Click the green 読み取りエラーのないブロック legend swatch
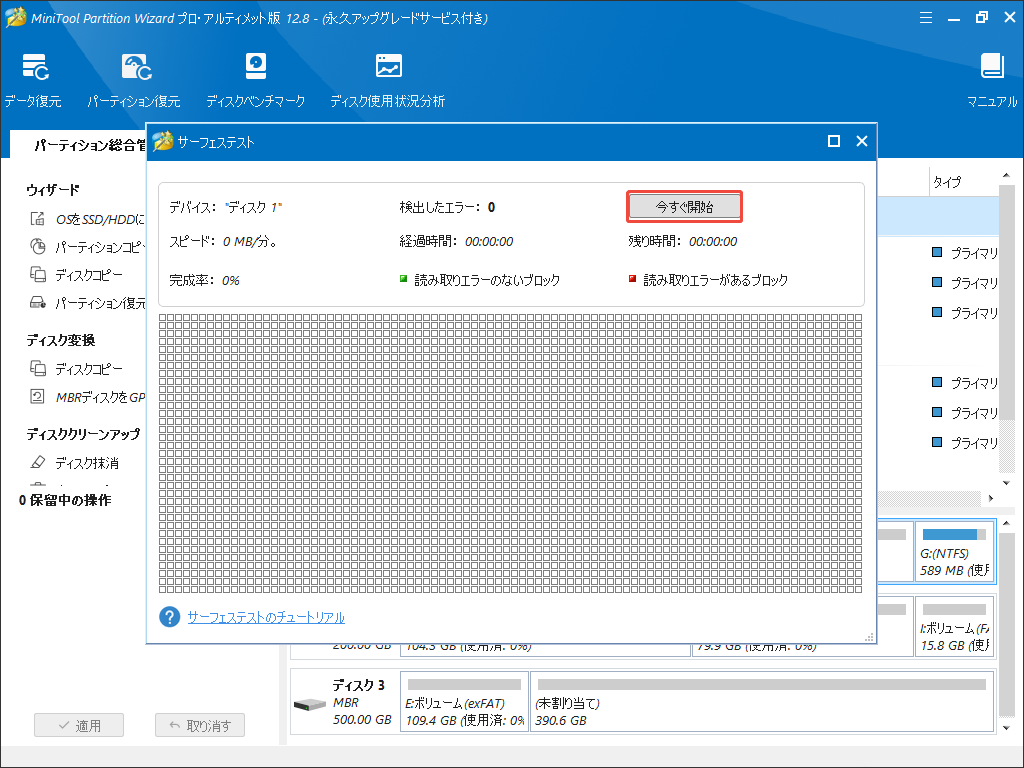The image size is (1024, 768). 404,279
